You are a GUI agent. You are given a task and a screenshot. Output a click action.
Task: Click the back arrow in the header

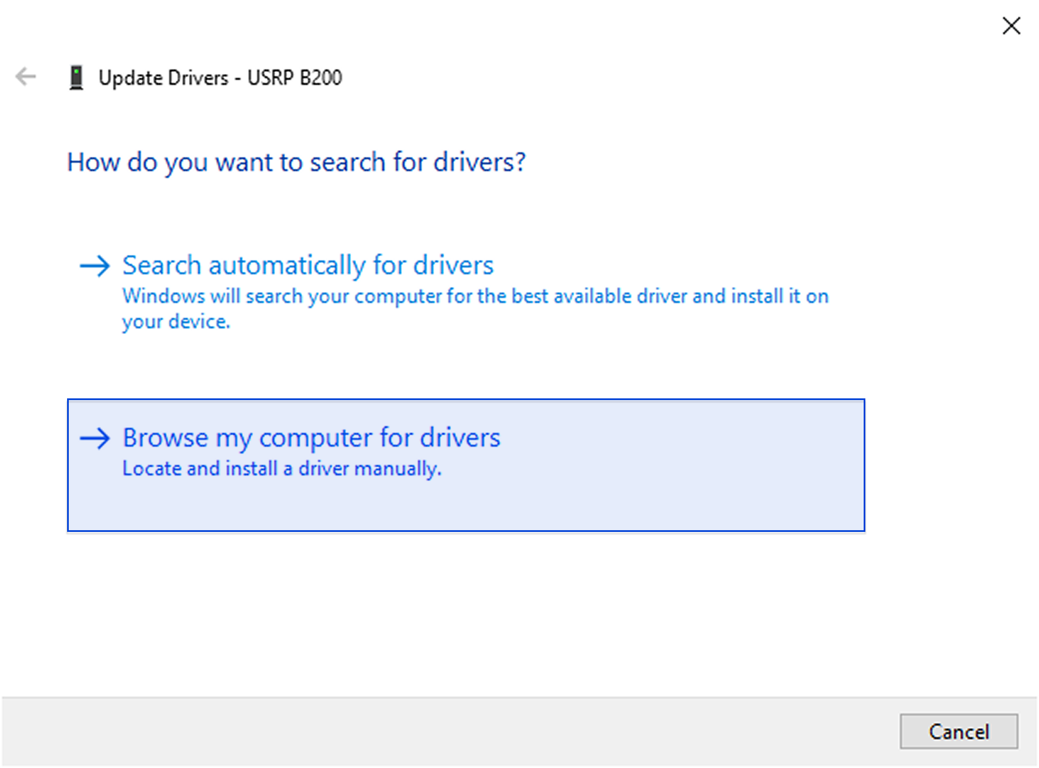pyautogui.click(x=26, y=77)
